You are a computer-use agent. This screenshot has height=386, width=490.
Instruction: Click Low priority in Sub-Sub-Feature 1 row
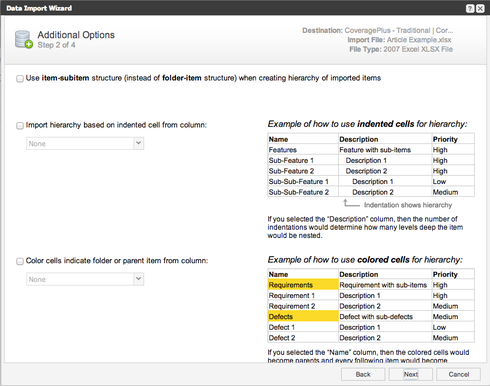pyautogui.click(x=453, y=181)
